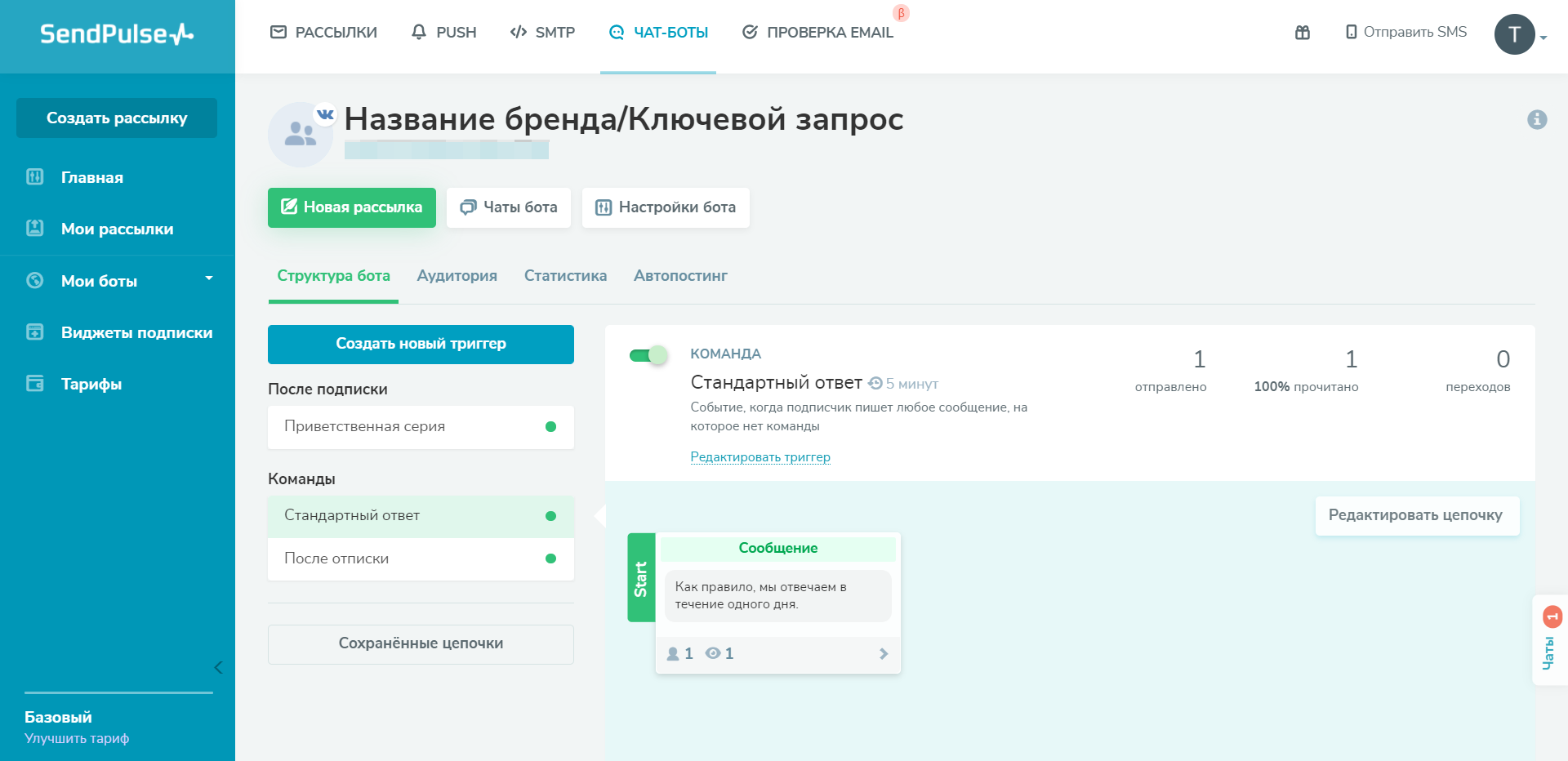Switch to the Аудитория tab
This screenshot has height=761, width=1568.
coord(457,276)
